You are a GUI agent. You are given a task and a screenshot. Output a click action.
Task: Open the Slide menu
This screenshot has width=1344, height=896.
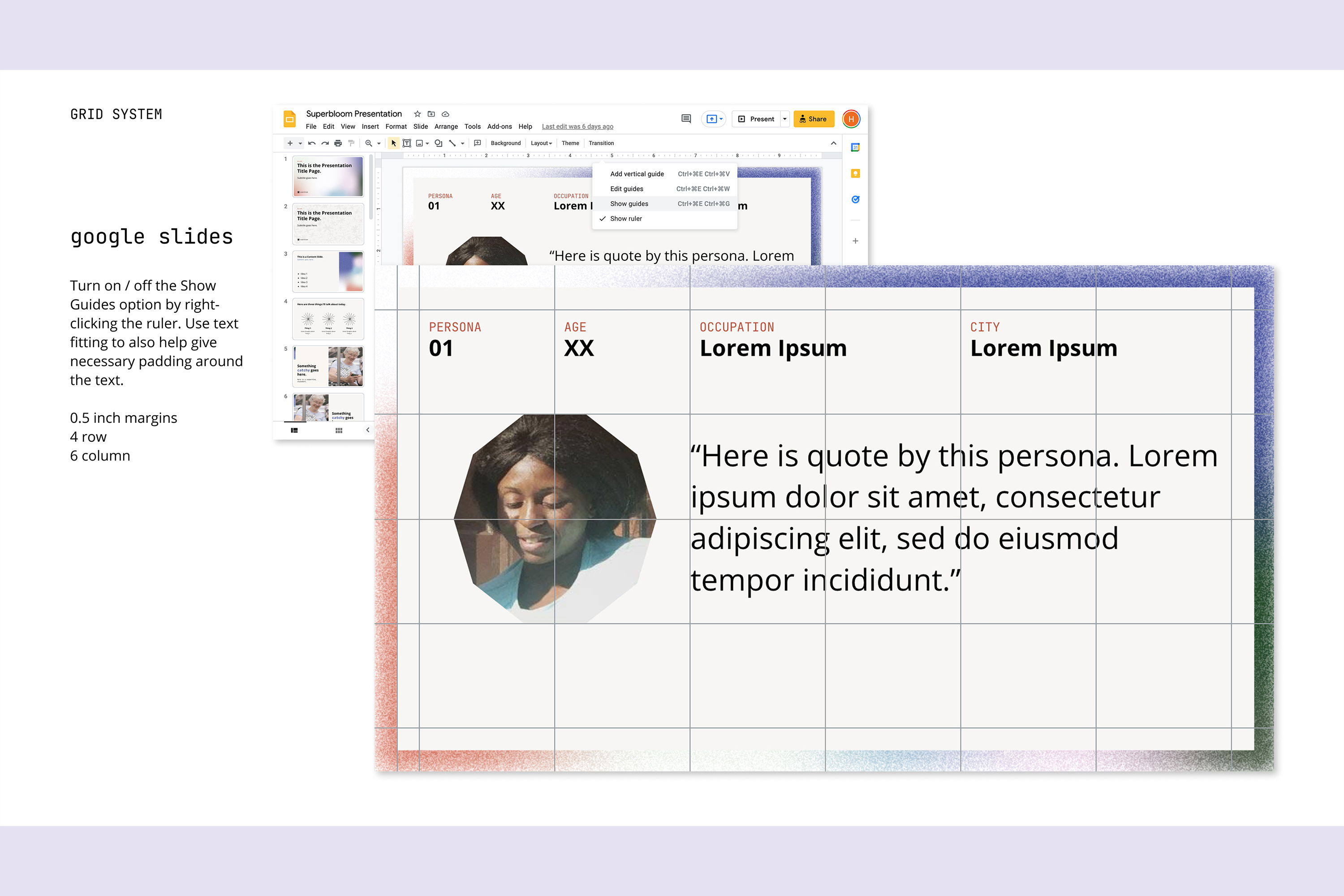click(421, 127)
